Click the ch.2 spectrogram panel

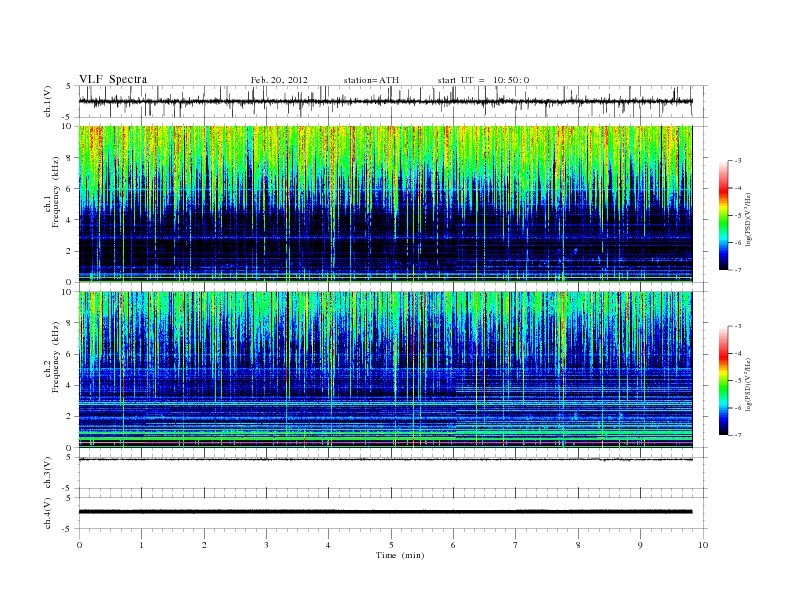point(385,369)
